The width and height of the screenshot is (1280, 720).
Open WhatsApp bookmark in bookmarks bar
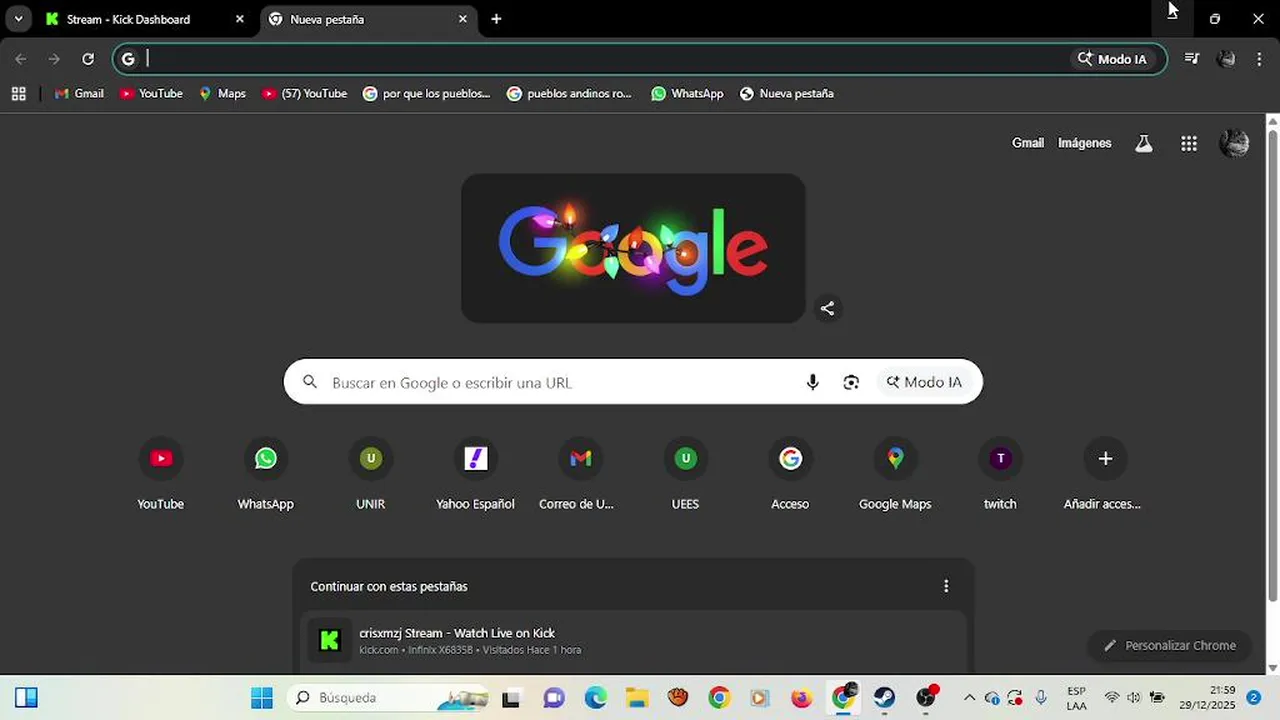(x=687, y=93)
